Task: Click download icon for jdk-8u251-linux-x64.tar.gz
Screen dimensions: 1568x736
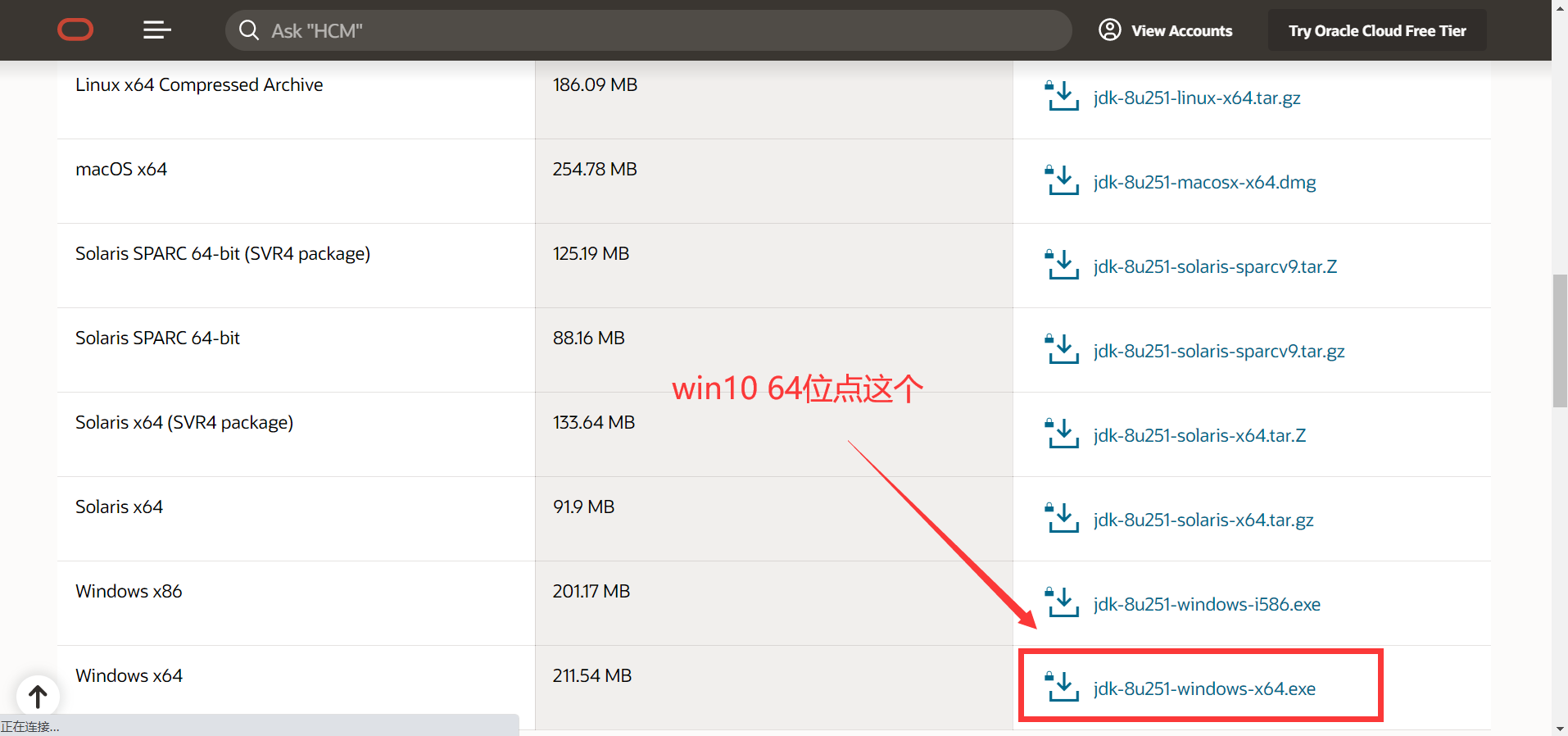Action: pos(1062,96)
